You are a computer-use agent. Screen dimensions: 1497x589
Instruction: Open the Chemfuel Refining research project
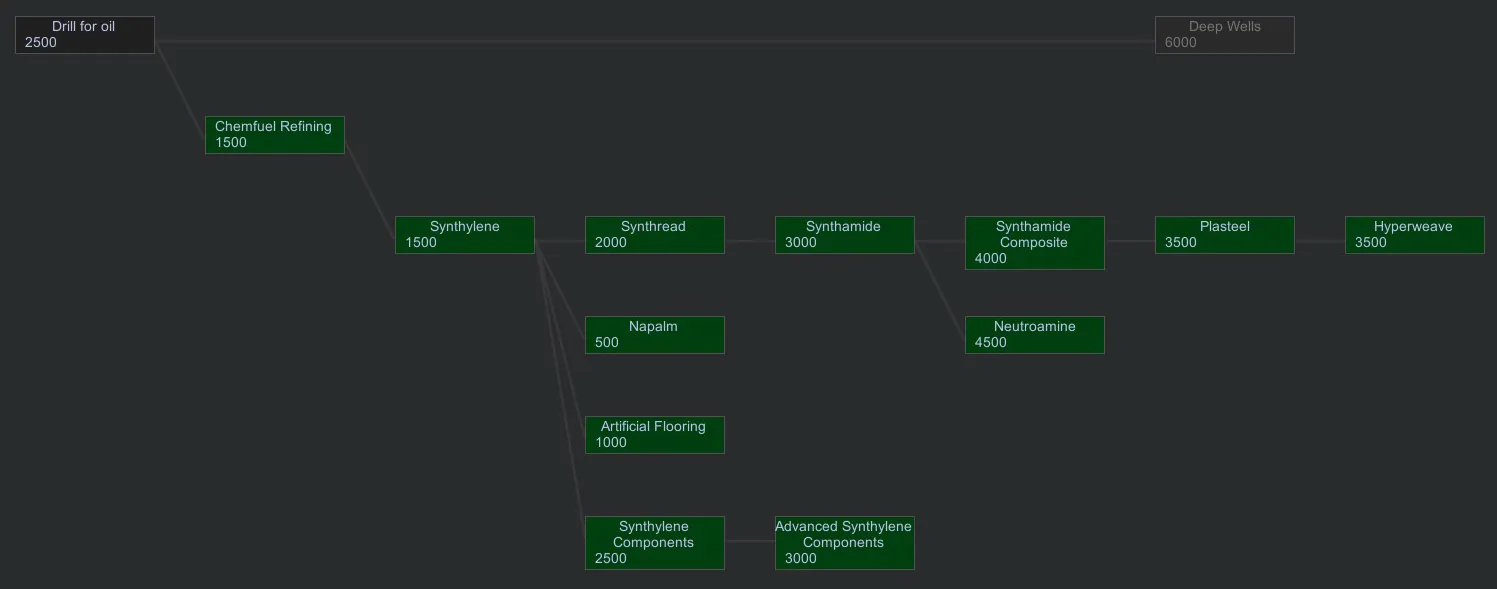click(275, 135)
